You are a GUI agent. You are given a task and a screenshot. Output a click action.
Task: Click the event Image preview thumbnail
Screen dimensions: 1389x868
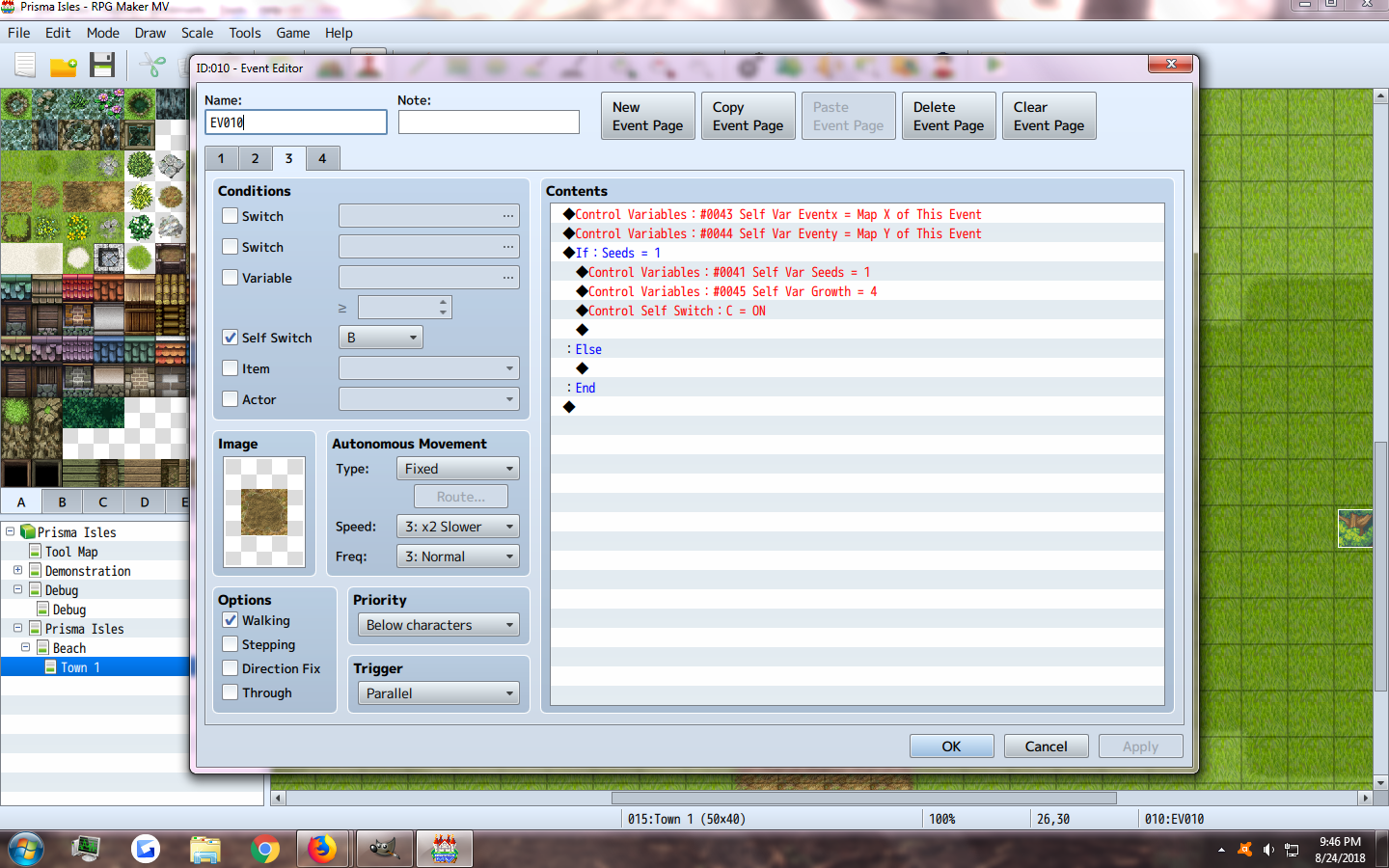[264, 512]
